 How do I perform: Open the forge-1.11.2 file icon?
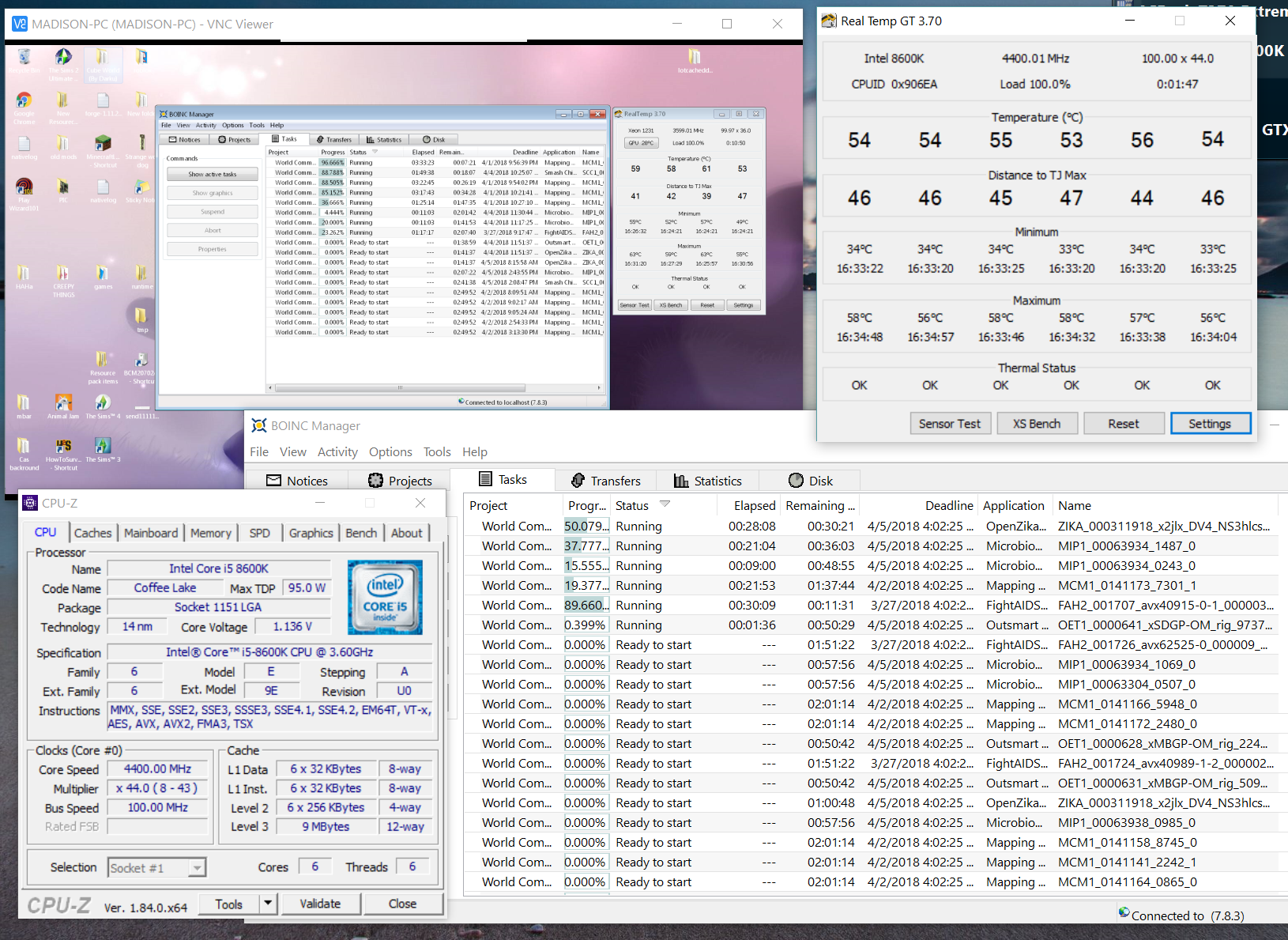[103, 100]
